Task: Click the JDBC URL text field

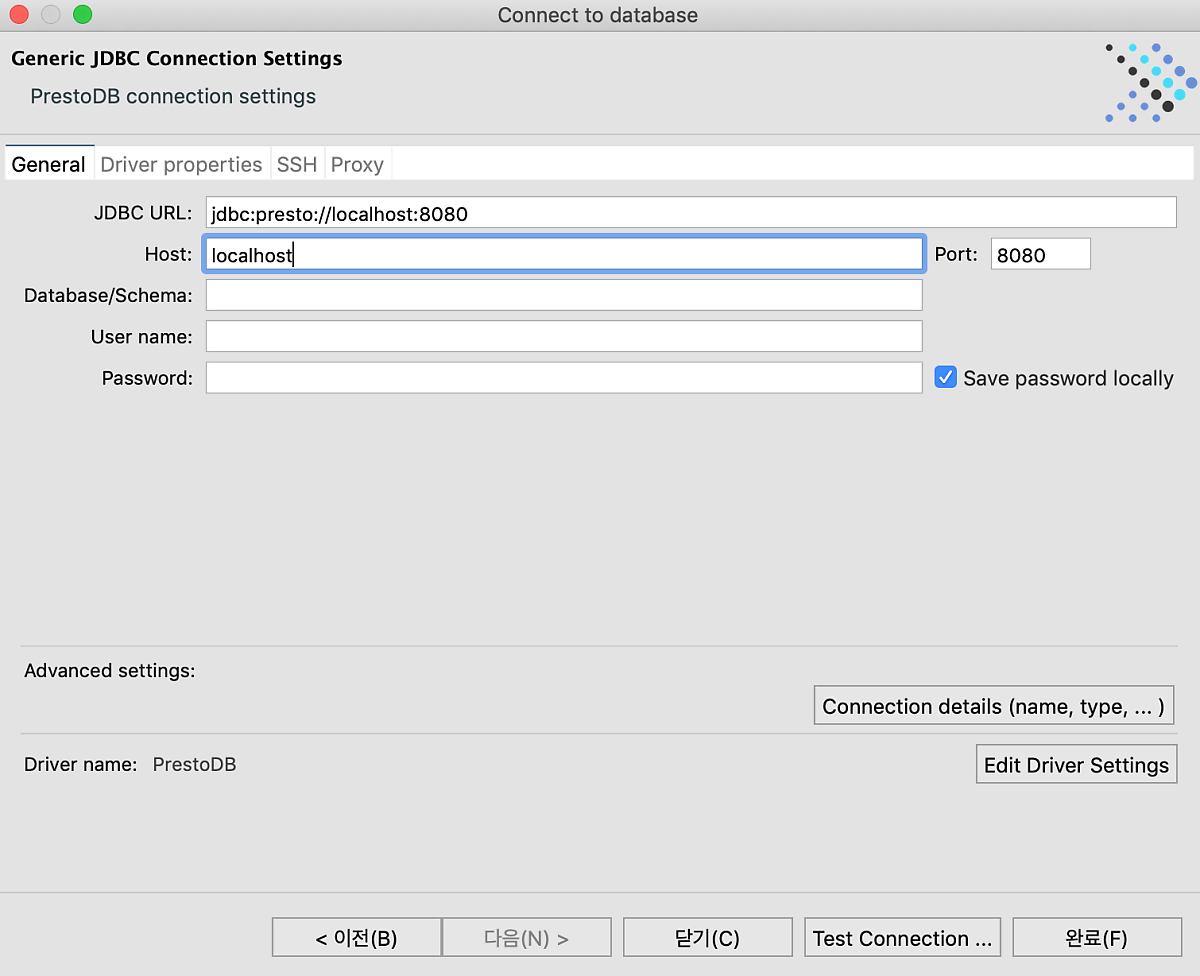Action: tap(690, 213)
